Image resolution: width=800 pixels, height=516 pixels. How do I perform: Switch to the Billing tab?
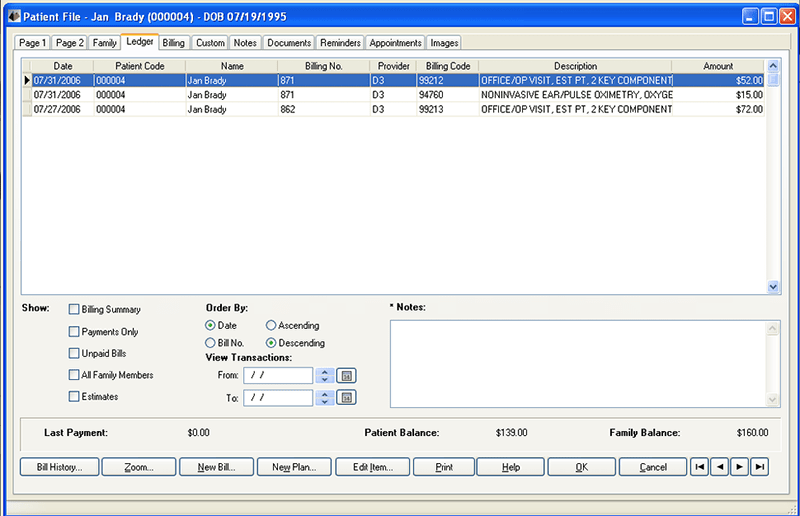174,43
